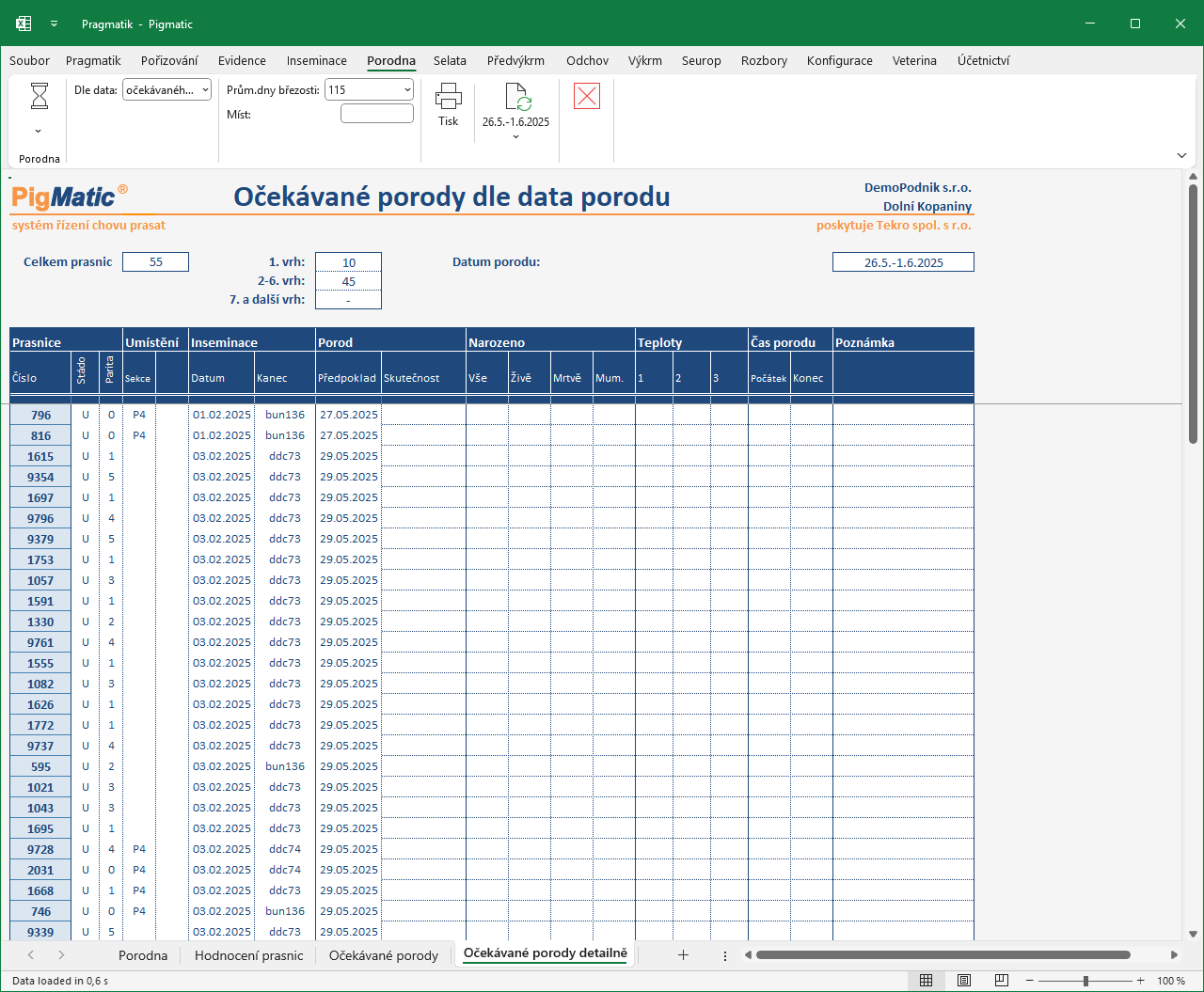Click the vertical scrollbar thumb
This screenshot has width=1204, height=992.
1194,315
